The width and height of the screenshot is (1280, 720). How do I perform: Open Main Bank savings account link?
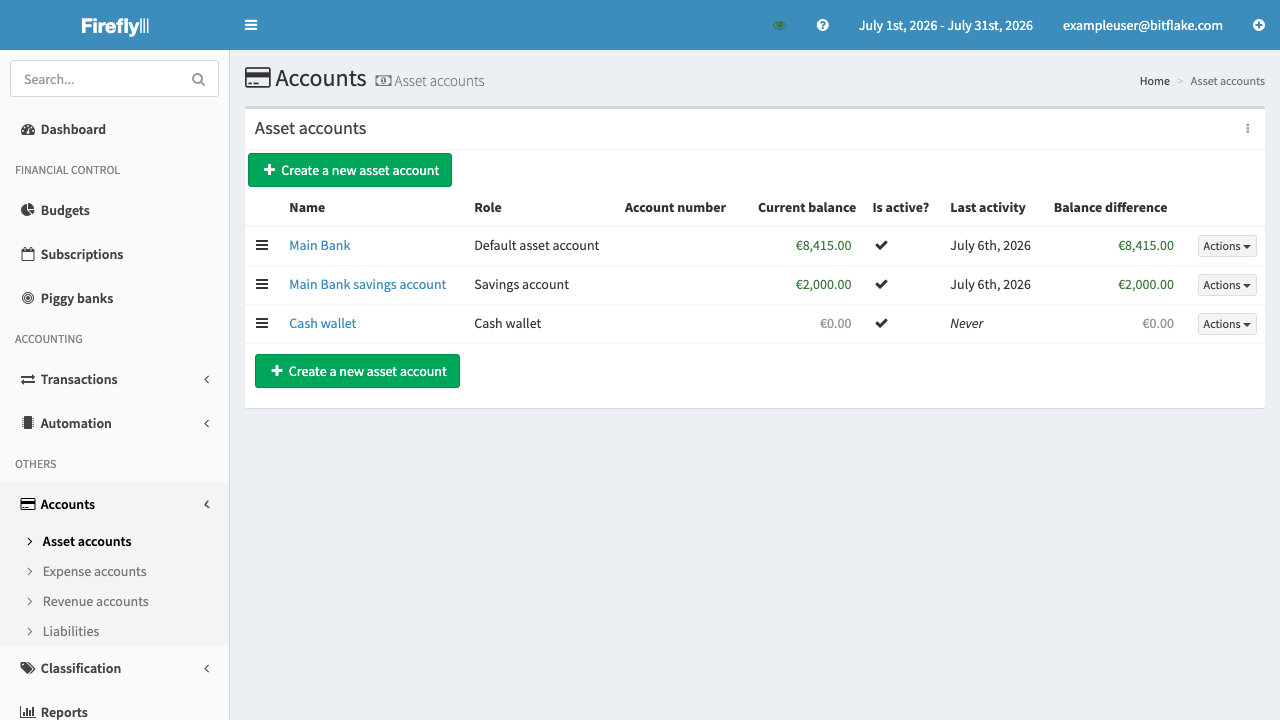pos(367,284)
